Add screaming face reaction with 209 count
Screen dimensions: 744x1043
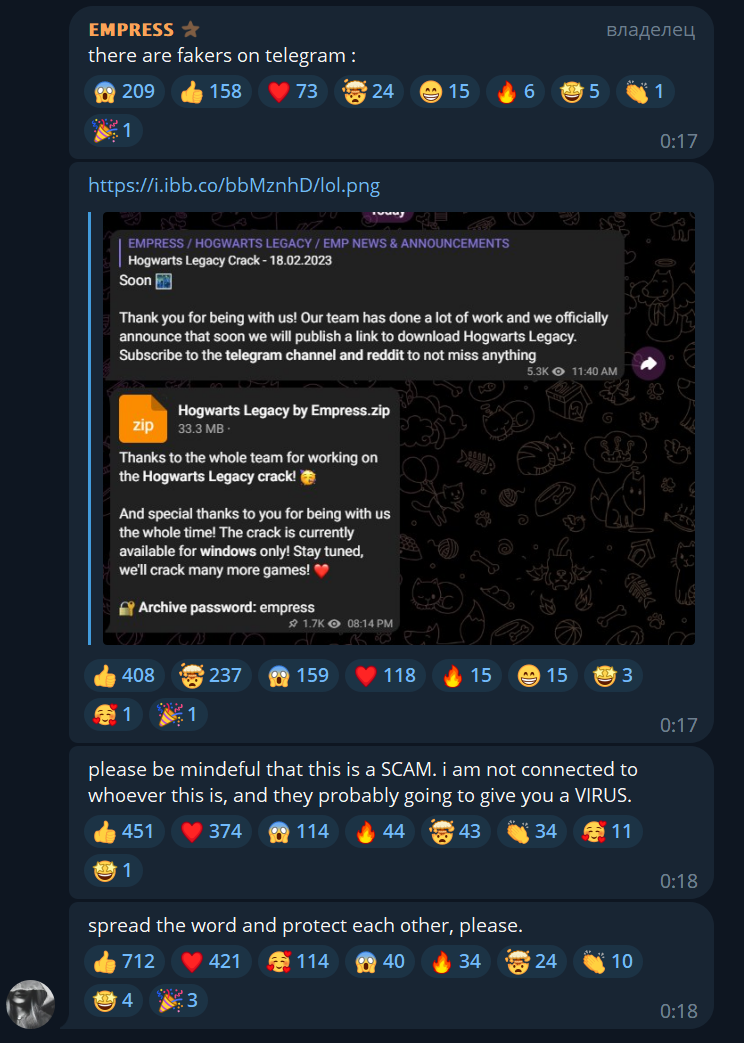click(x=124, y=91)
